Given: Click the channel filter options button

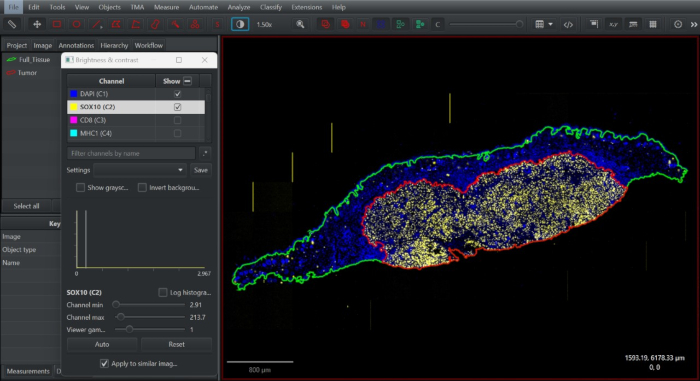Looking at the screenshot, I should 205,153.
